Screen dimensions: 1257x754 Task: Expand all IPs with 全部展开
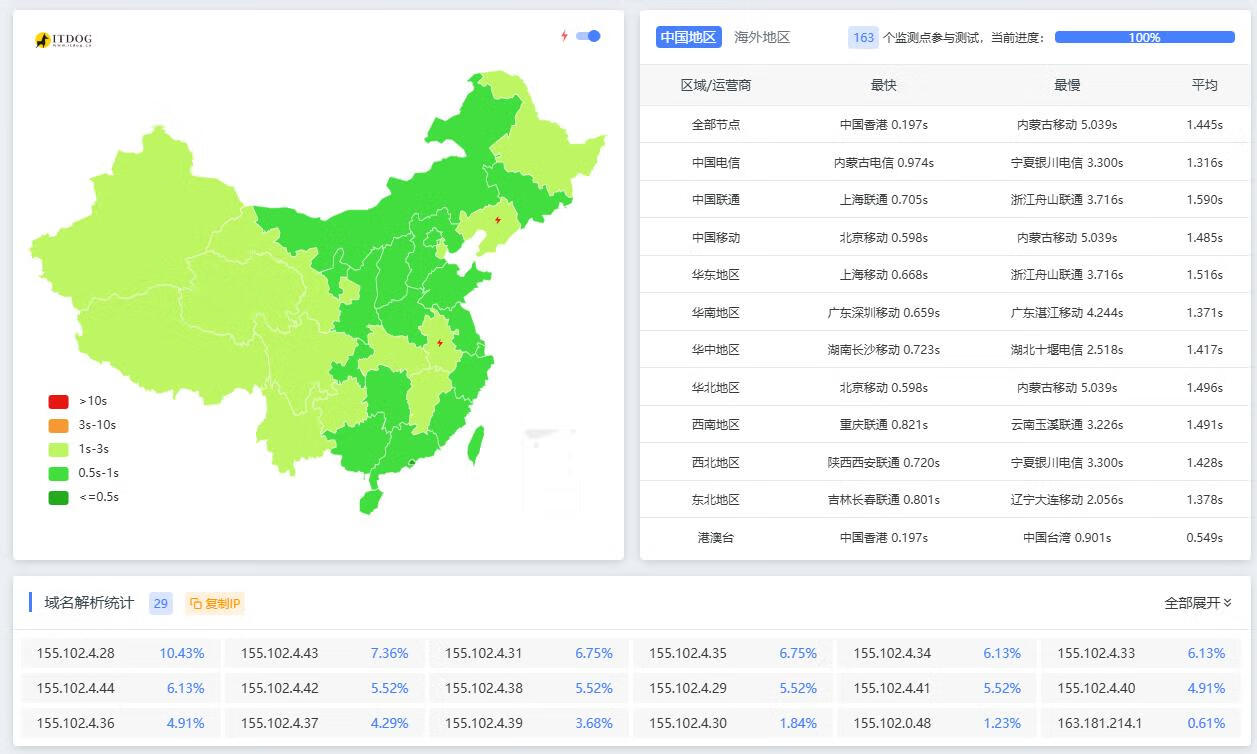(x=1197, y=603)
